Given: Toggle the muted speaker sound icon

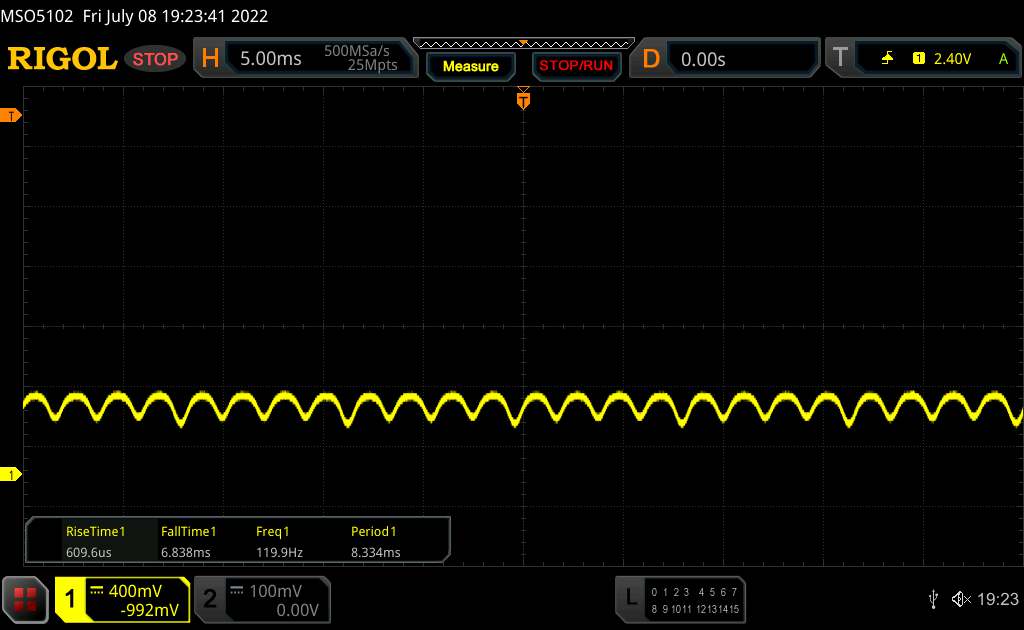Looking at the screenshot, I should 961,599.
